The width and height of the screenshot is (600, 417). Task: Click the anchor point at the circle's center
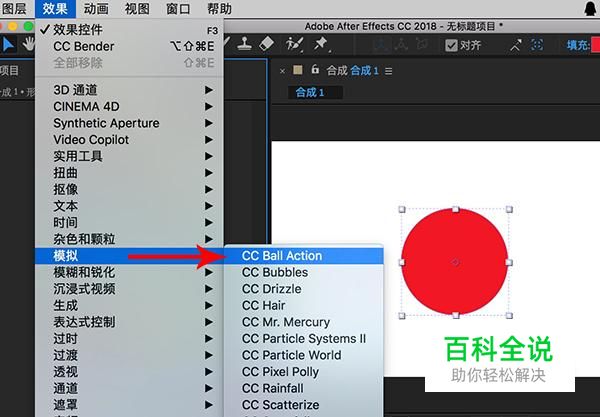455,262
